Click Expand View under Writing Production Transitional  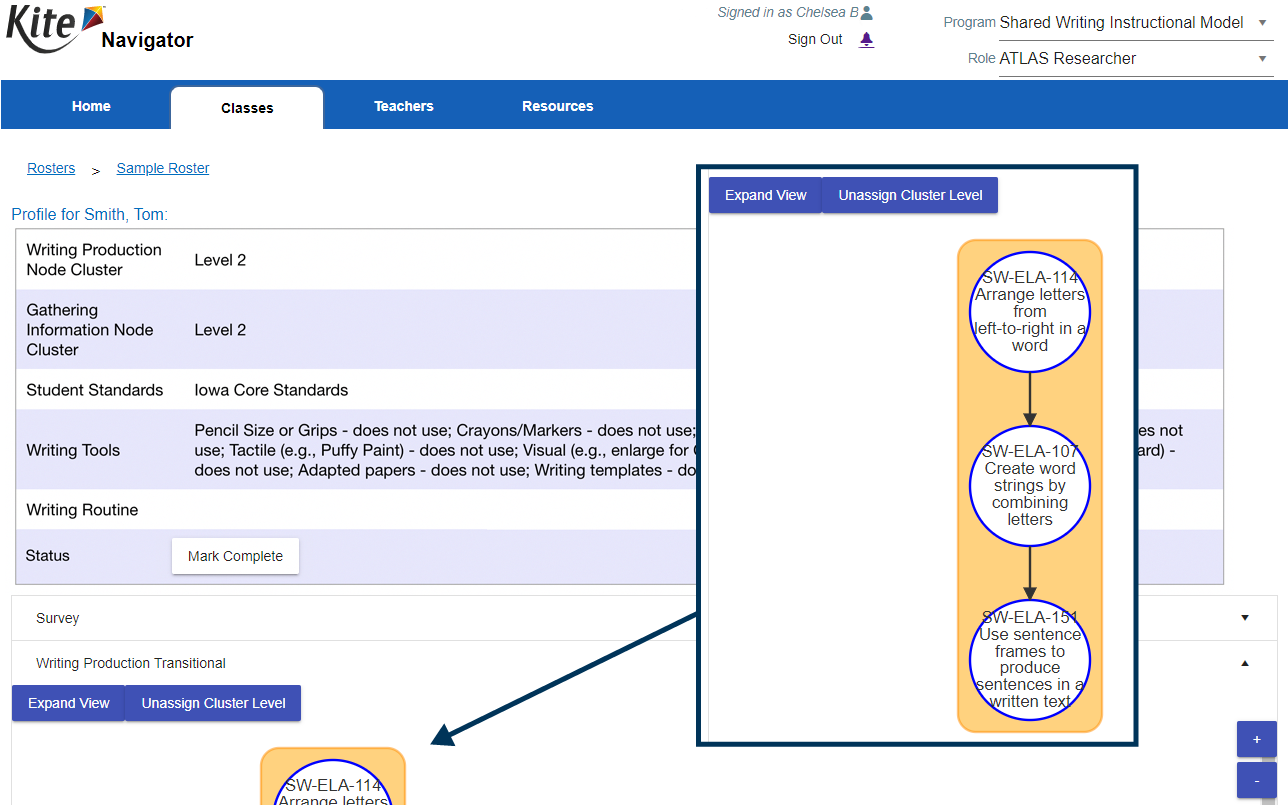click(68, 703)
